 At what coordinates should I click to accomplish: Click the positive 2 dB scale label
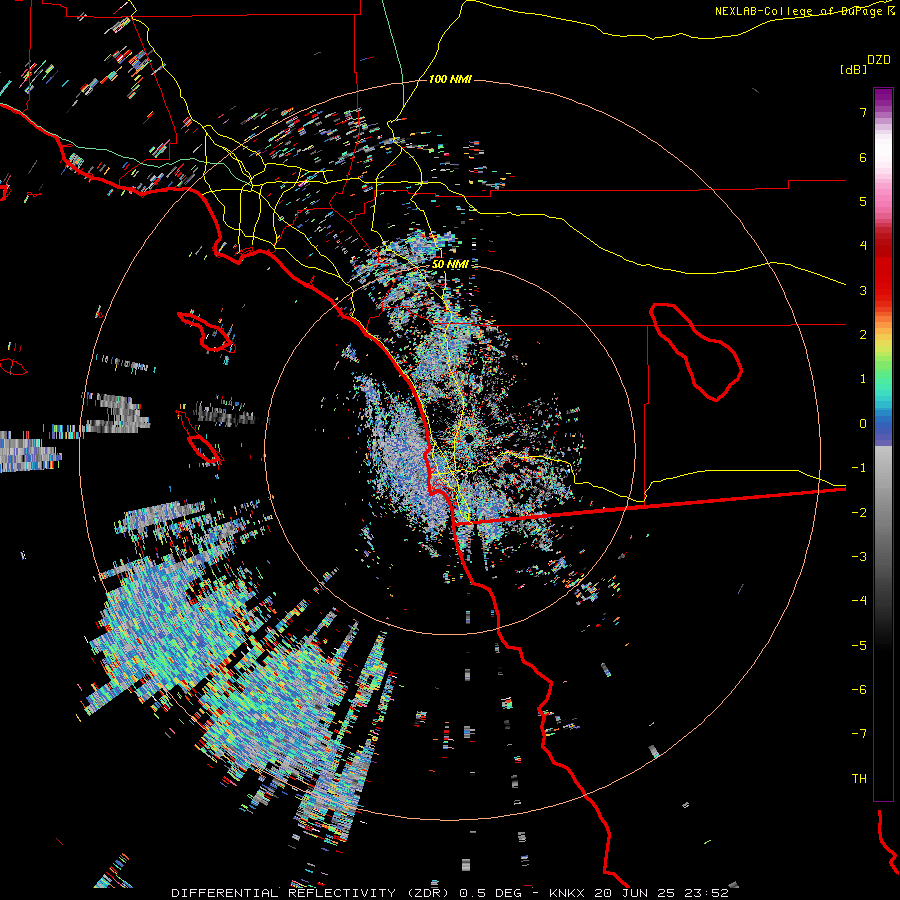(x=863, y=335)
